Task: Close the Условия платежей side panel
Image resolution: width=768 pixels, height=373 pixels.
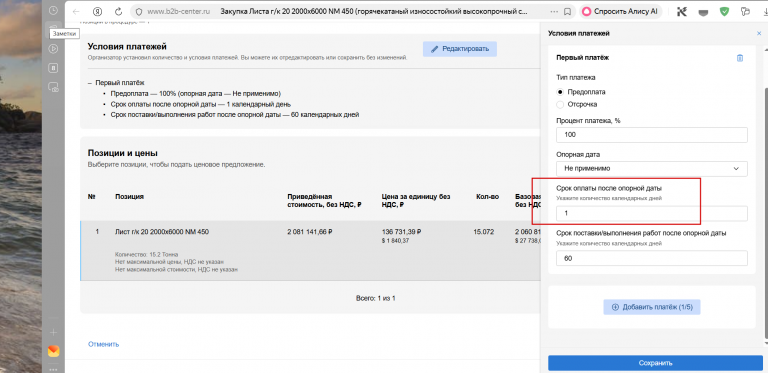Action: [x=759, y=33]
